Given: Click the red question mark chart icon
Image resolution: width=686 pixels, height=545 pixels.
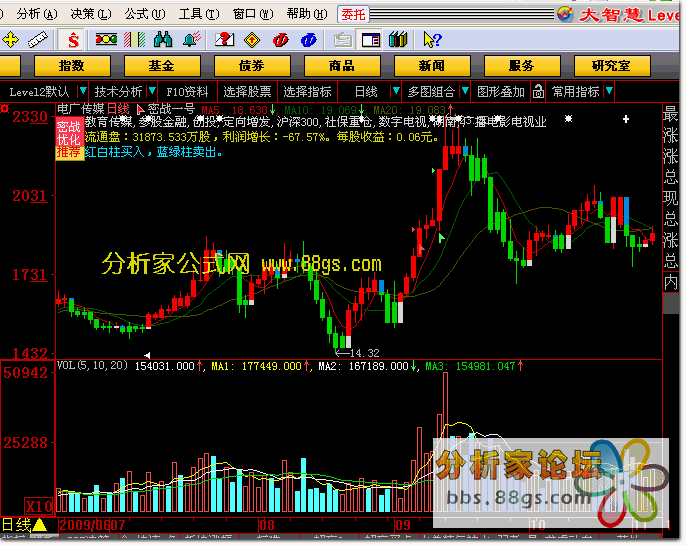Looking at the screenshot, I should pos(224,40).
